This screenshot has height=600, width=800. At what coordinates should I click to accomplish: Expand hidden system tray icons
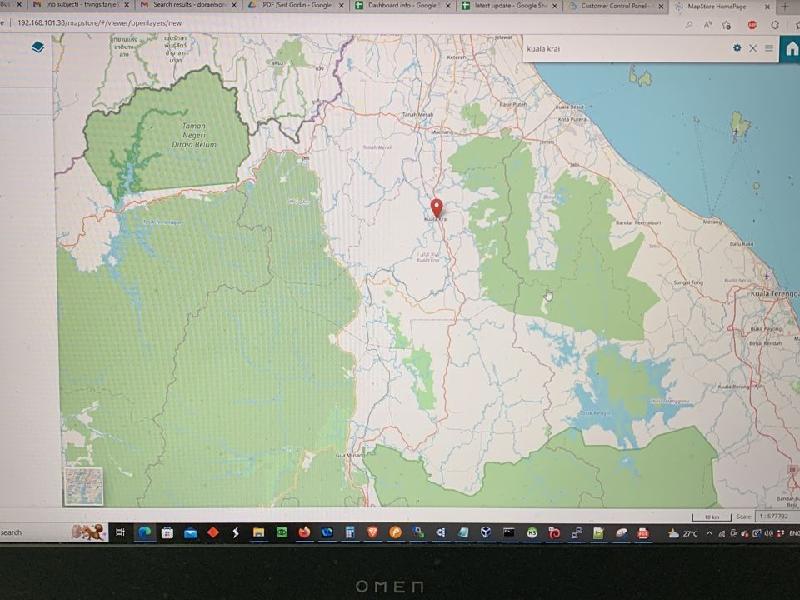pos(709,533)
